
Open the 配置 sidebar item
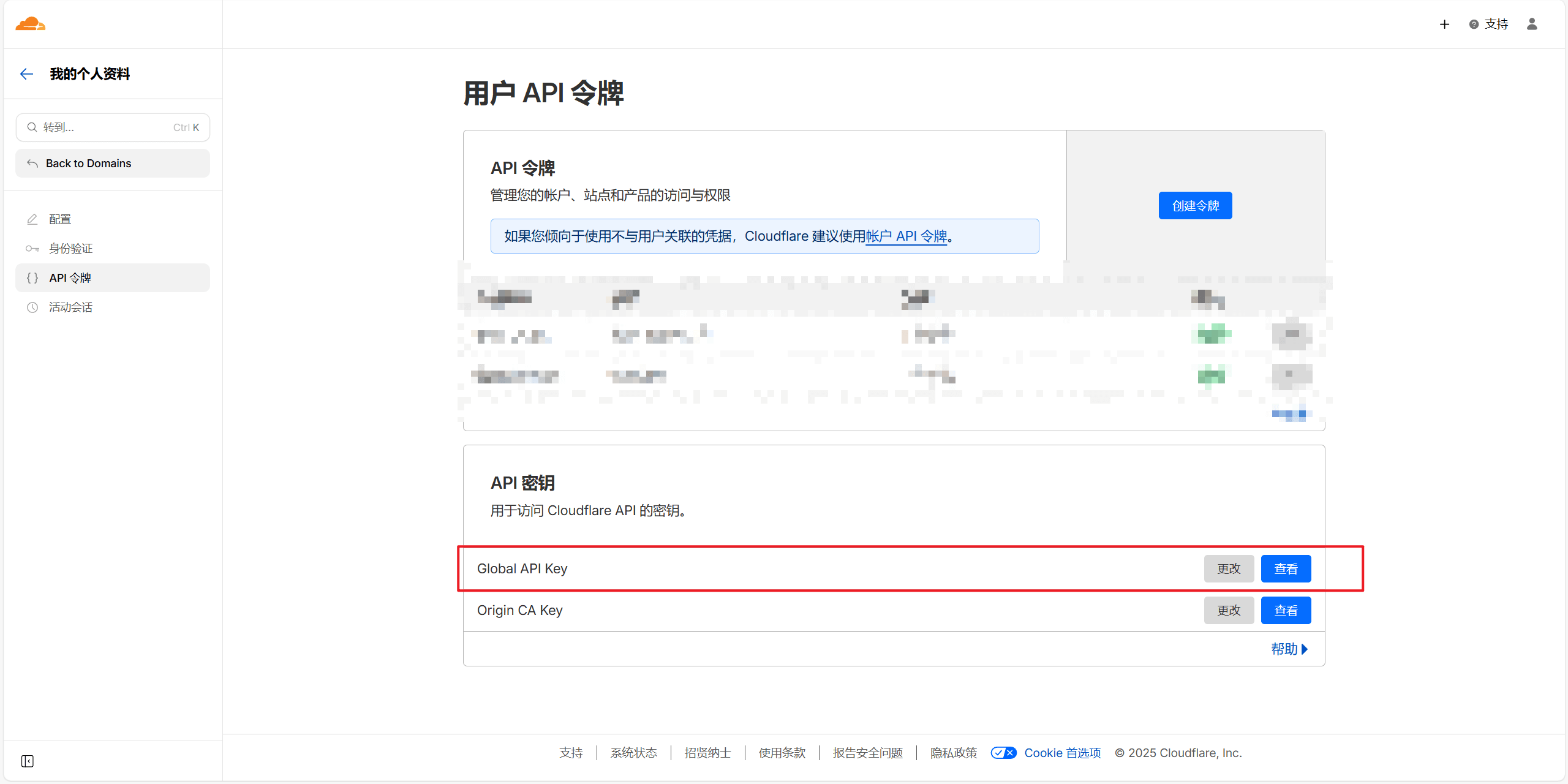[x=60, y=219]
